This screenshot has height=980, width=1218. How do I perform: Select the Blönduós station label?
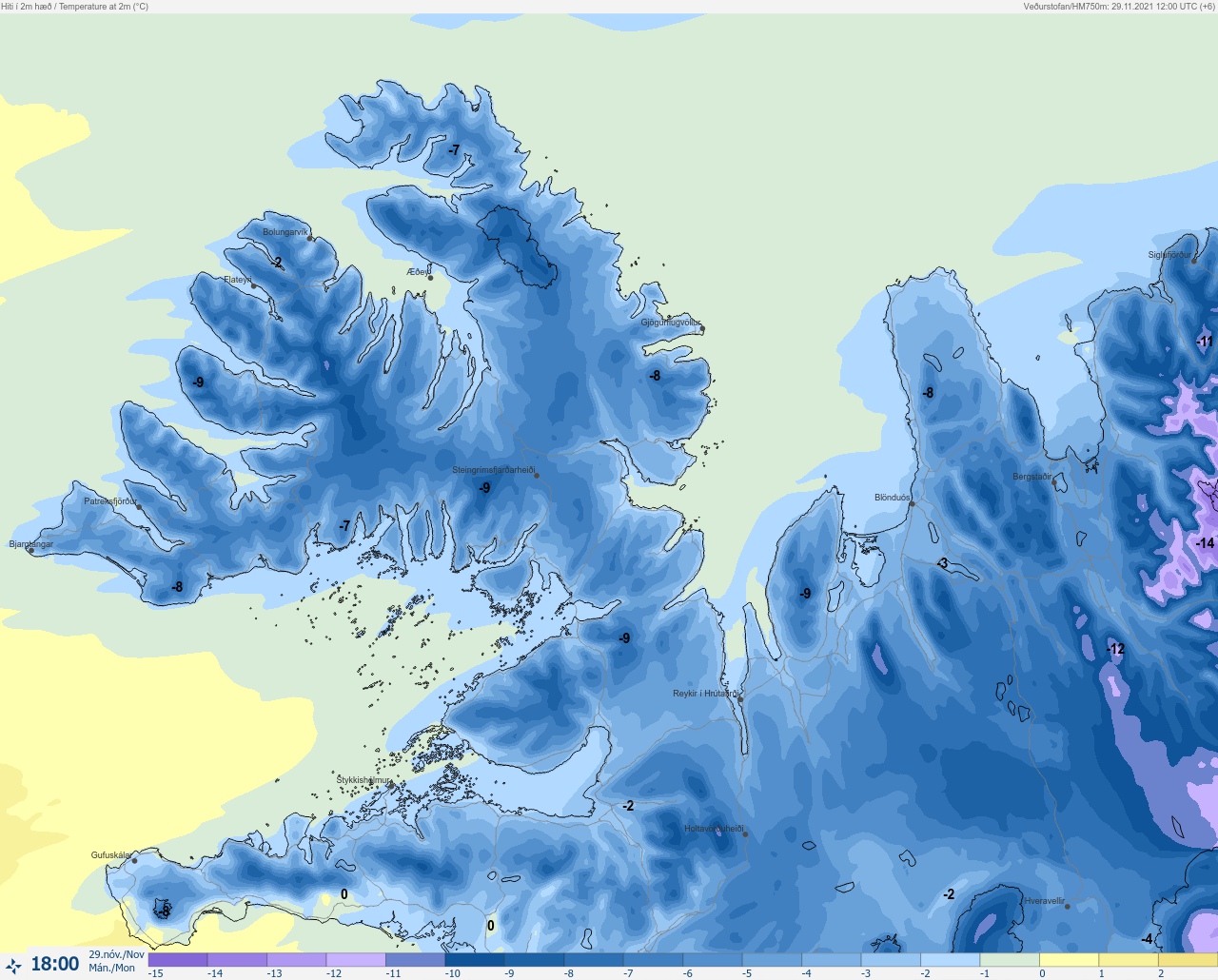(893, 498)
